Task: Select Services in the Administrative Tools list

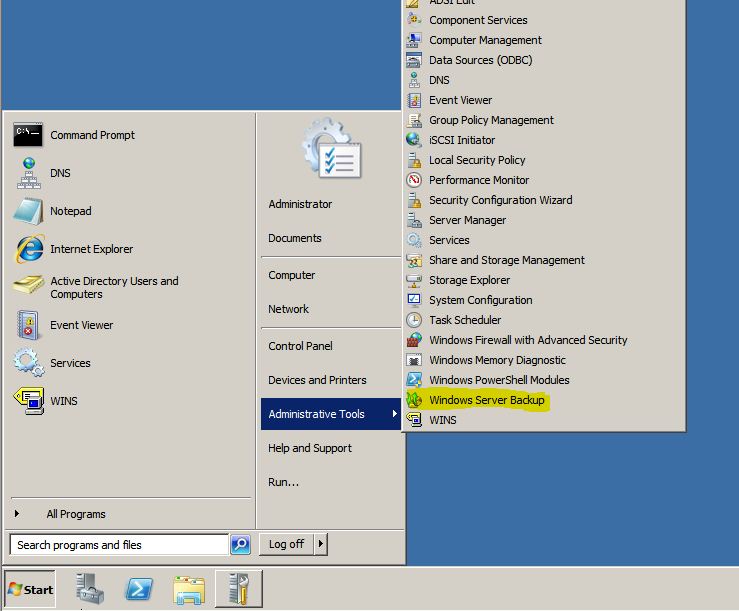Action: 449,240
